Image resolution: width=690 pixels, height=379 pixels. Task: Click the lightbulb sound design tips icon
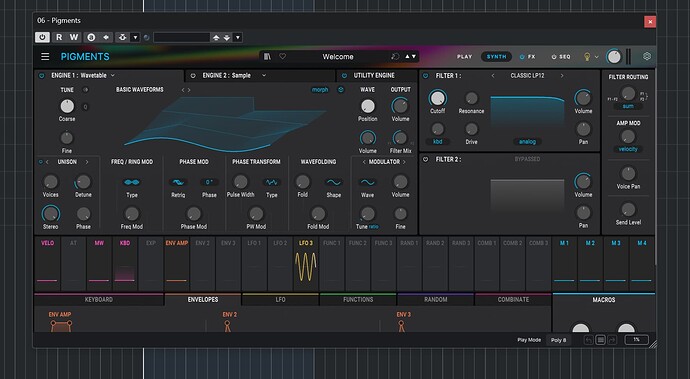[x=587, y=56]
